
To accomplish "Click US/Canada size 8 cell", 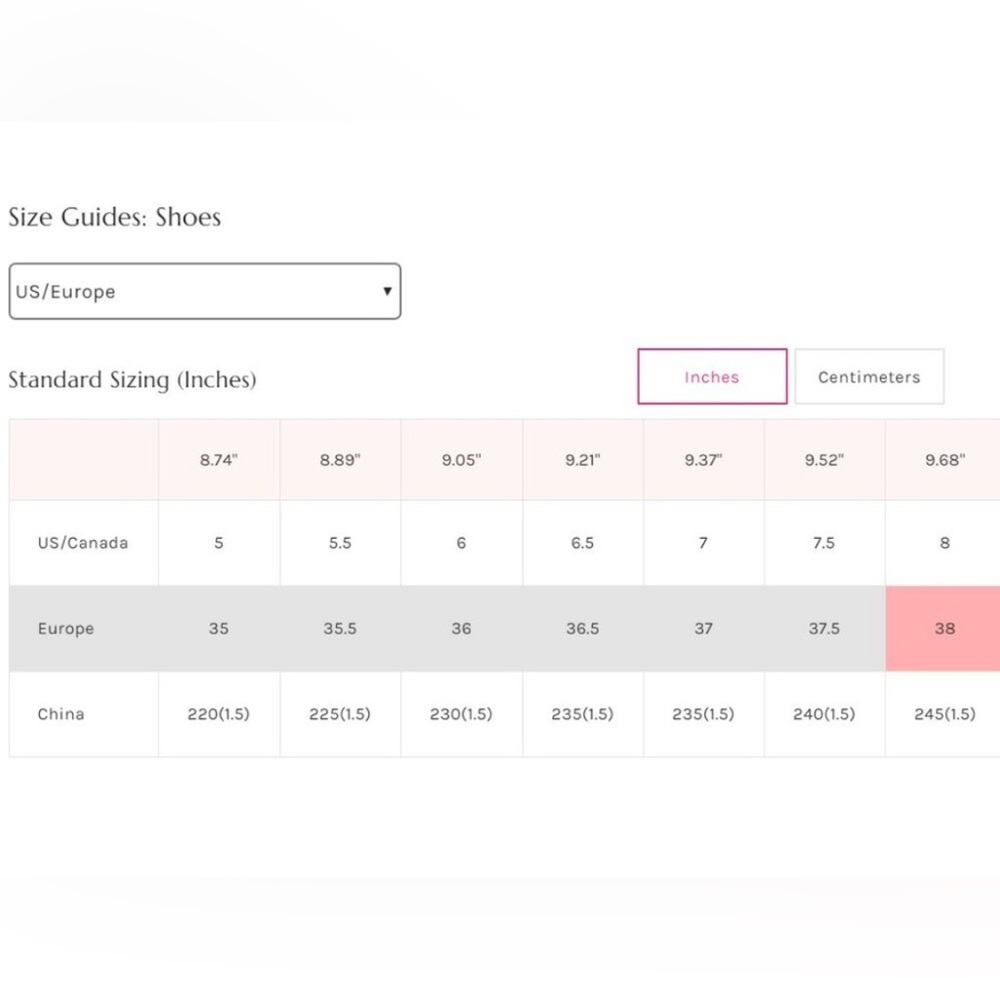I will coord(944,543).
